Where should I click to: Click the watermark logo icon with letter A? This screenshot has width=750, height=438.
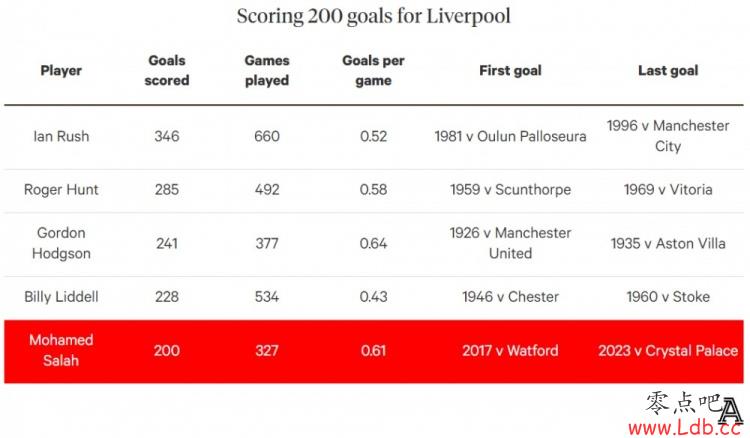click(730, 411)
